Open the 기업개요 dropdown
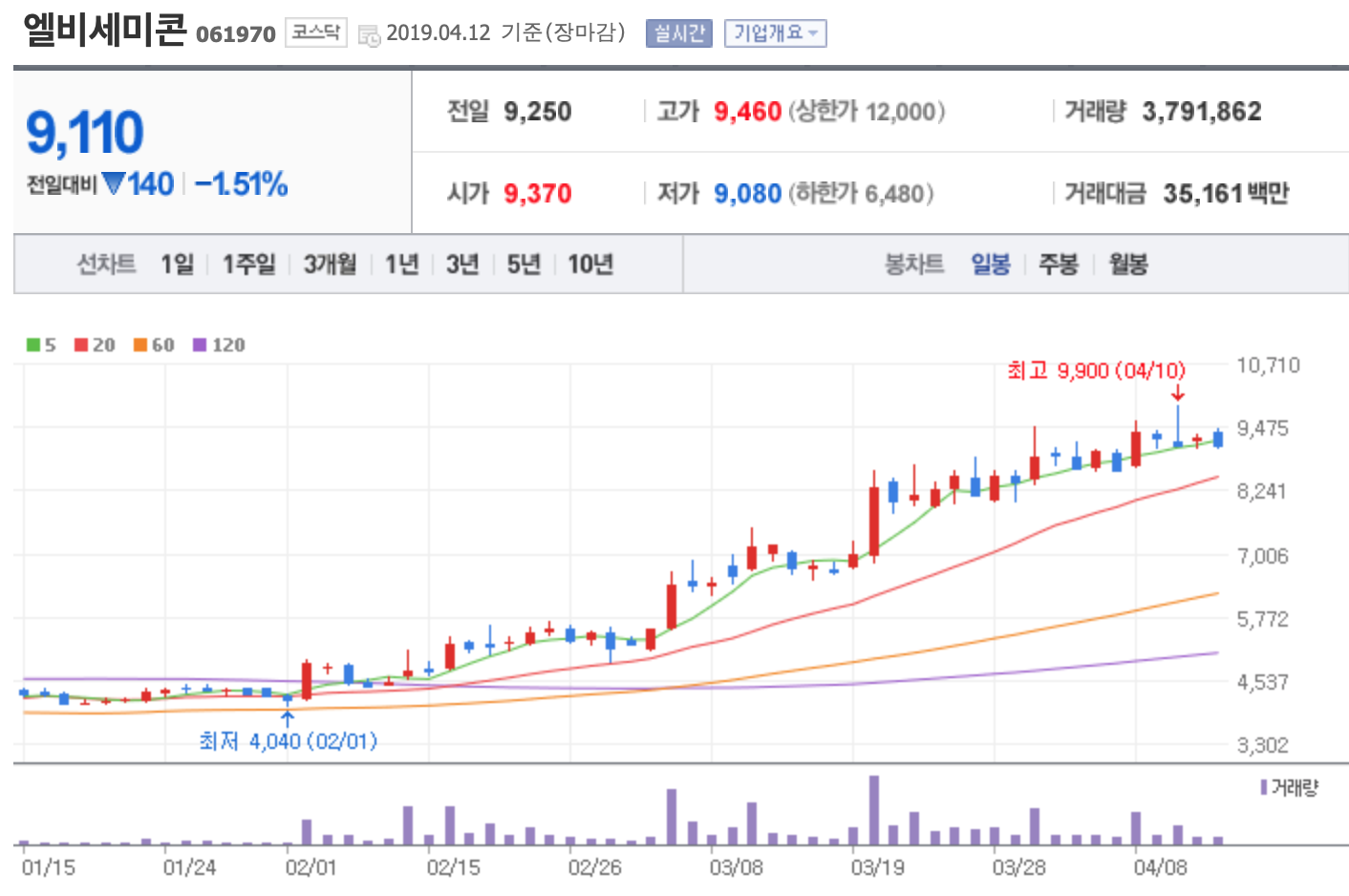 click(775, 33)
